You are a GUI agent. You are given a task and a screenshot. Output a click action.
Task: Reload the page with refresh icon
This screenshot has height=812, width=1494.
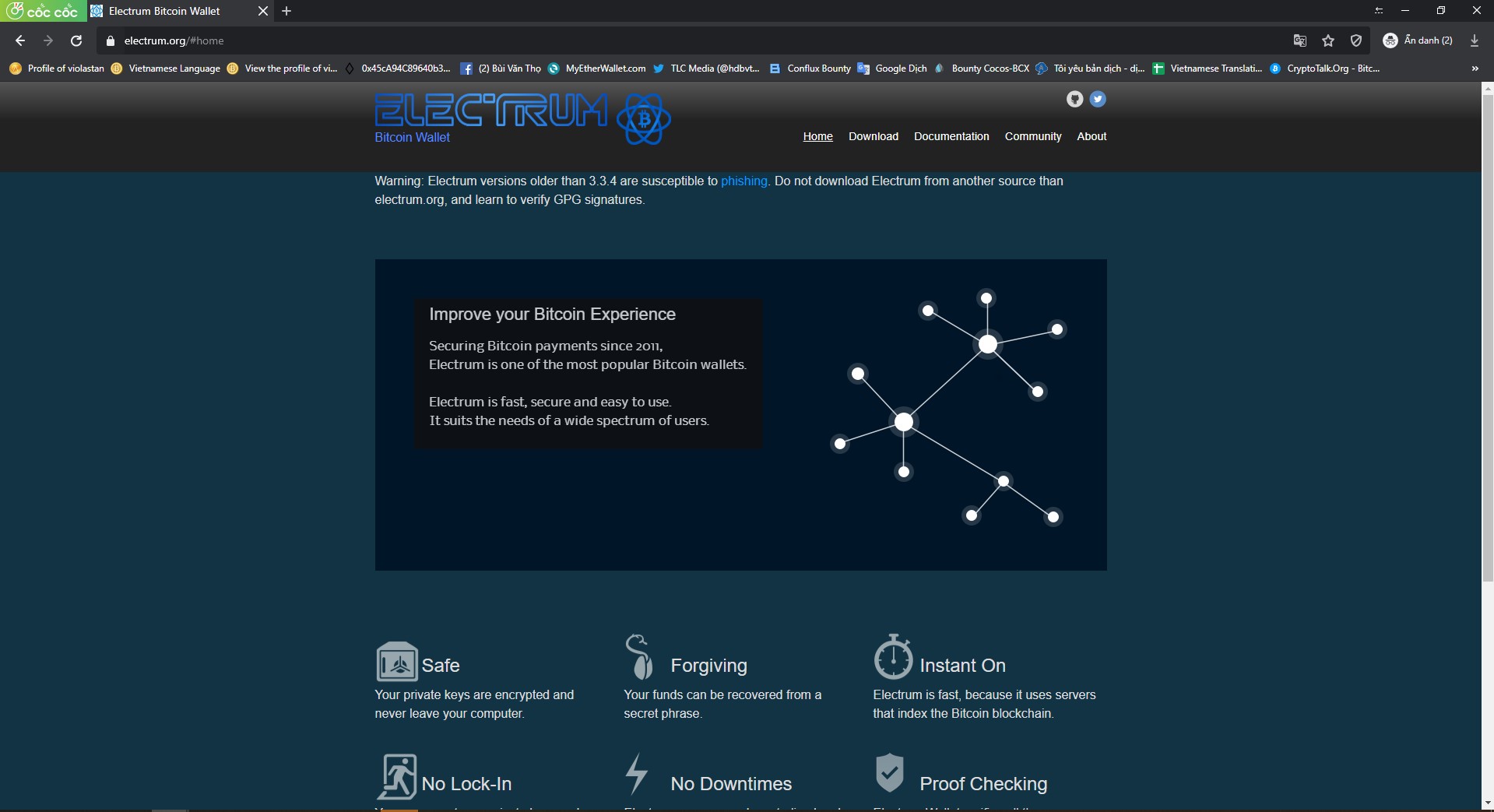pyautogui.click(x=76, y=40)
